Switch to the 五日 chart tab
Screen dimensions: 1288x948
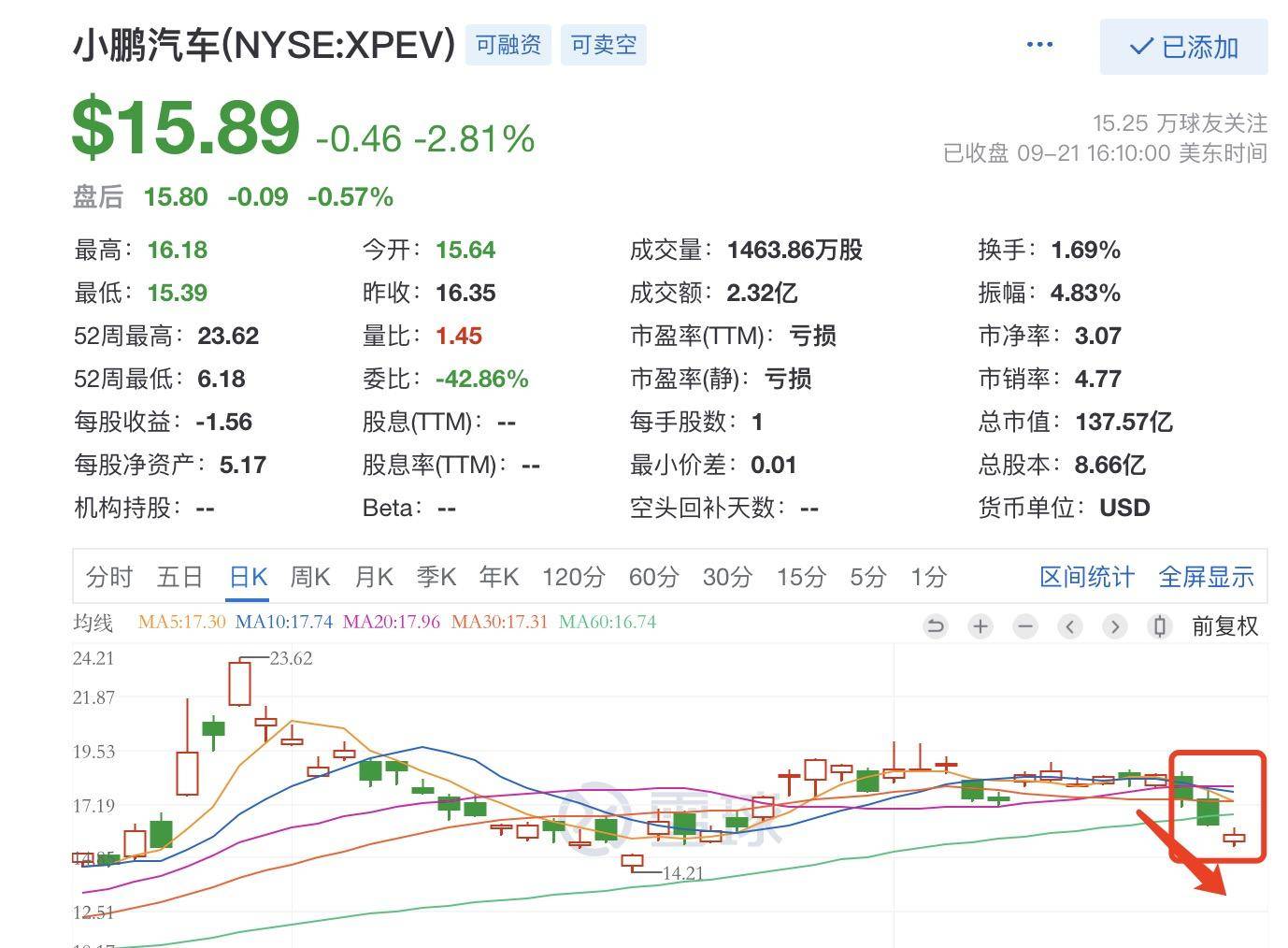[x=180, y=577]
